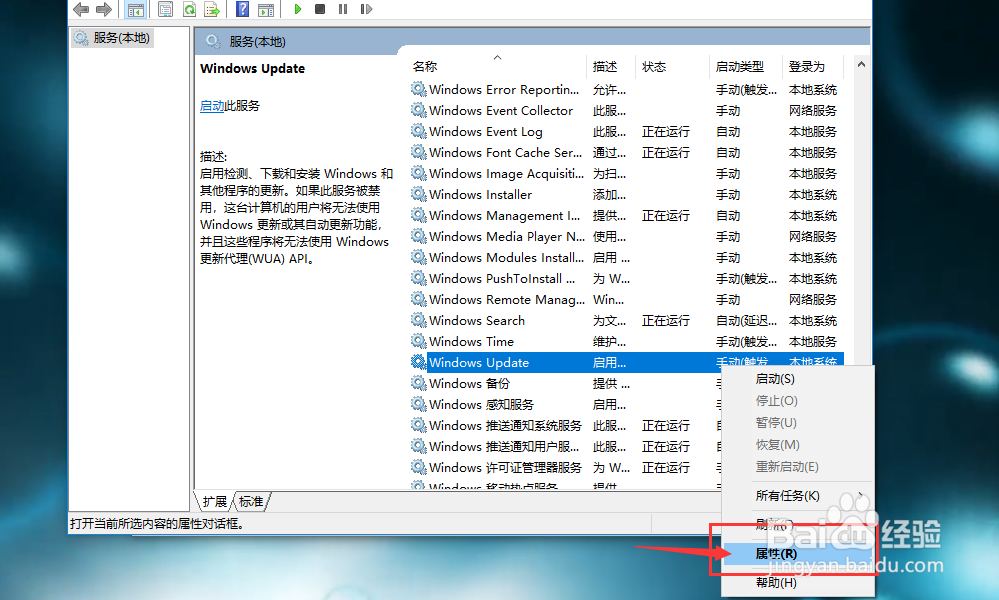Click the Pause Service toolbar icon
The image size is (999, 600).
pyautogui.click(x=343, y=9)
